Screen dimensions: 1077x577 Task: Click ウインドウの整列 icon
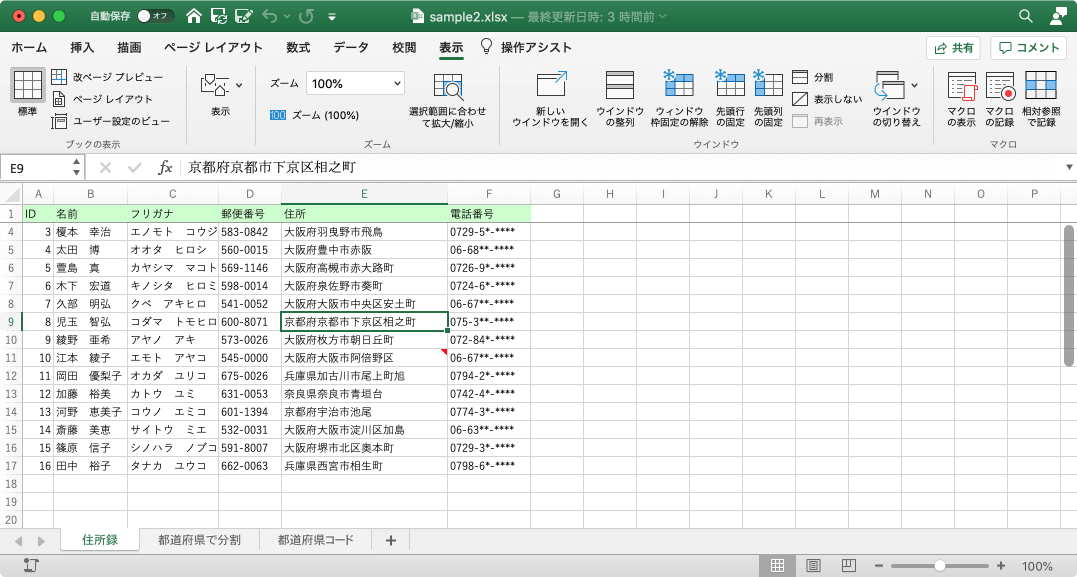coord(620,85)
